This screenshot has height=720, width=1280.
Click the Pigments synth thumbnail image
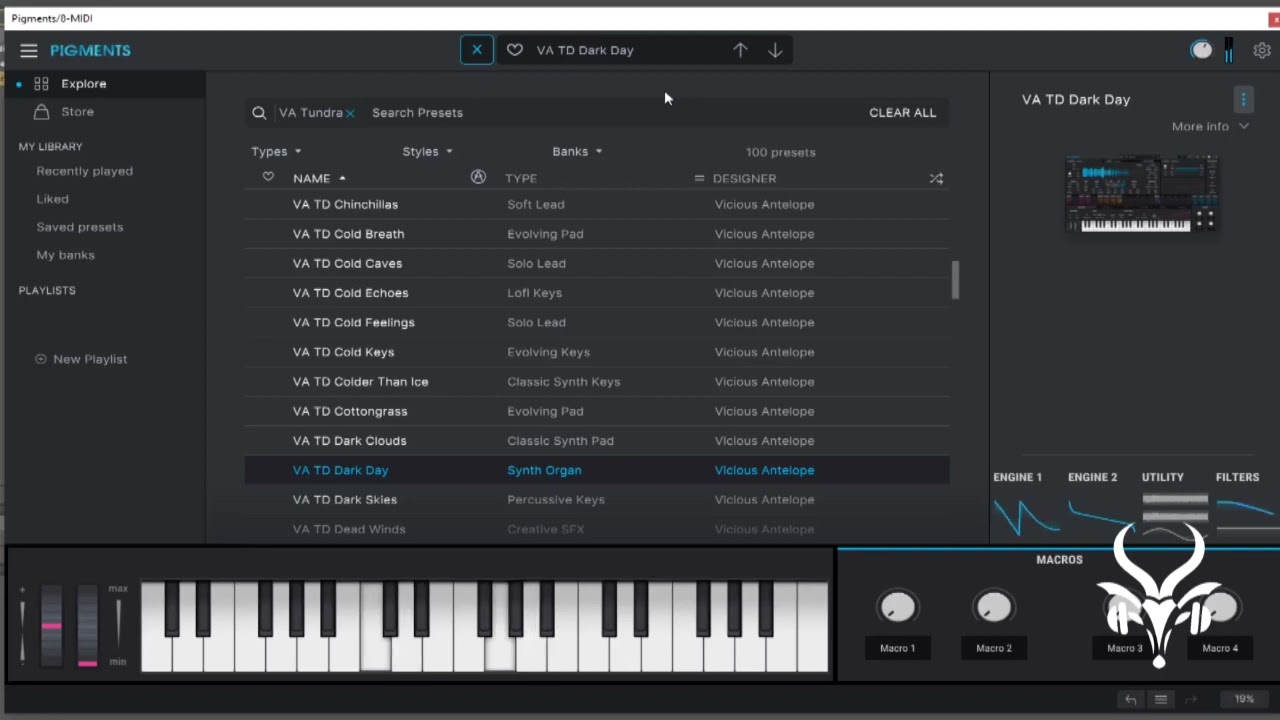[1141, 194]
